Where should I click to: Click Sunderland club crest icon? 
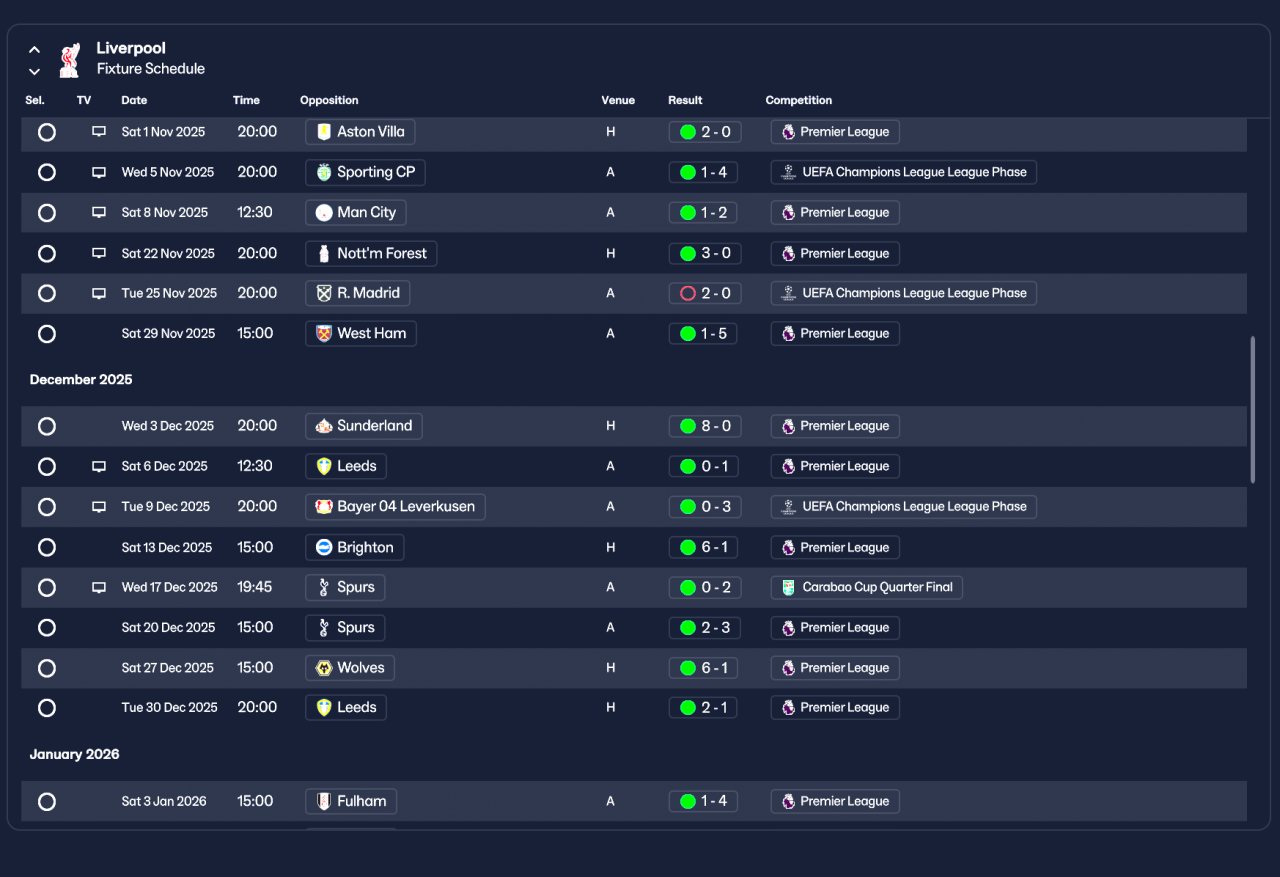coord(323,426)
